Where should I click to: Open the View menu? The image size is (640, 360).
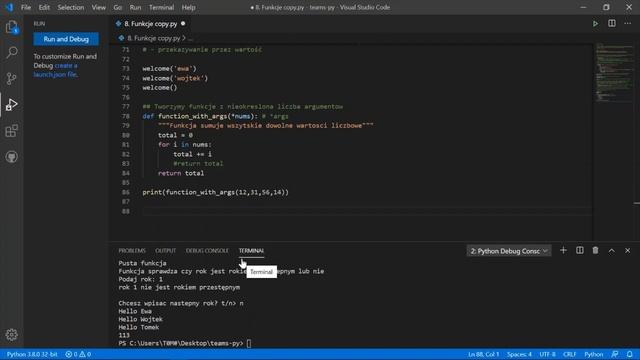point(99,7)
